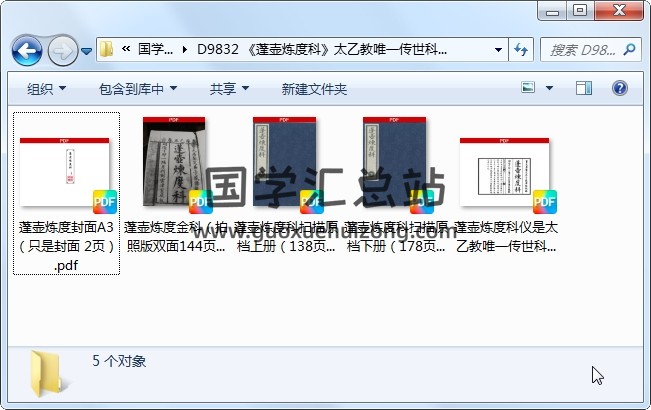Expand the view options dropdown arrow
Image resolution: width=651 pixels, height=410 pixels.
[549, 88]
